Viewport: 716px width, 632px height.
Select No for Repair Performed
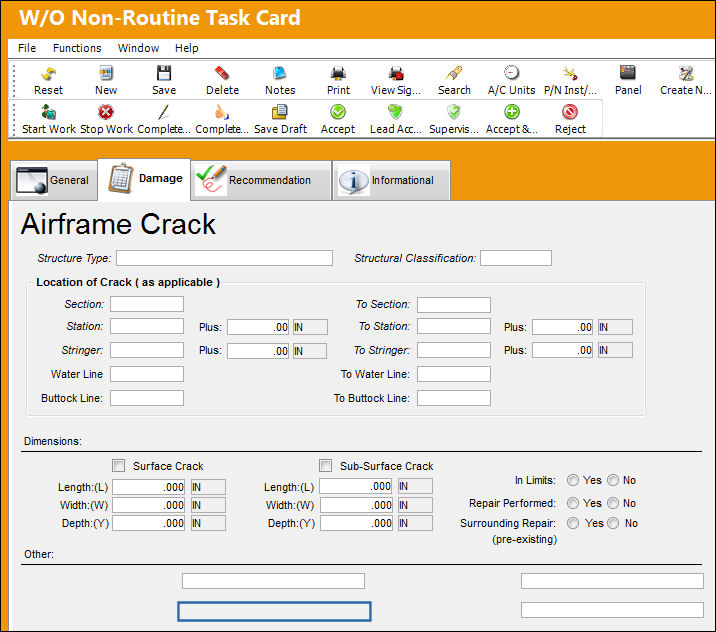pyautogui.click(x=613, y=503)
